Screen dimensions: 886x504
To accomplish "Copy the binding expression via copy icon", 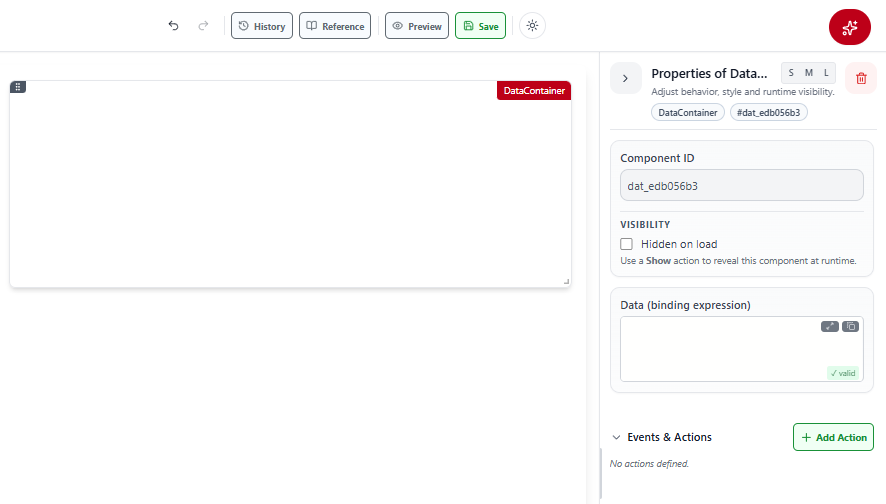I will [850, 327].
